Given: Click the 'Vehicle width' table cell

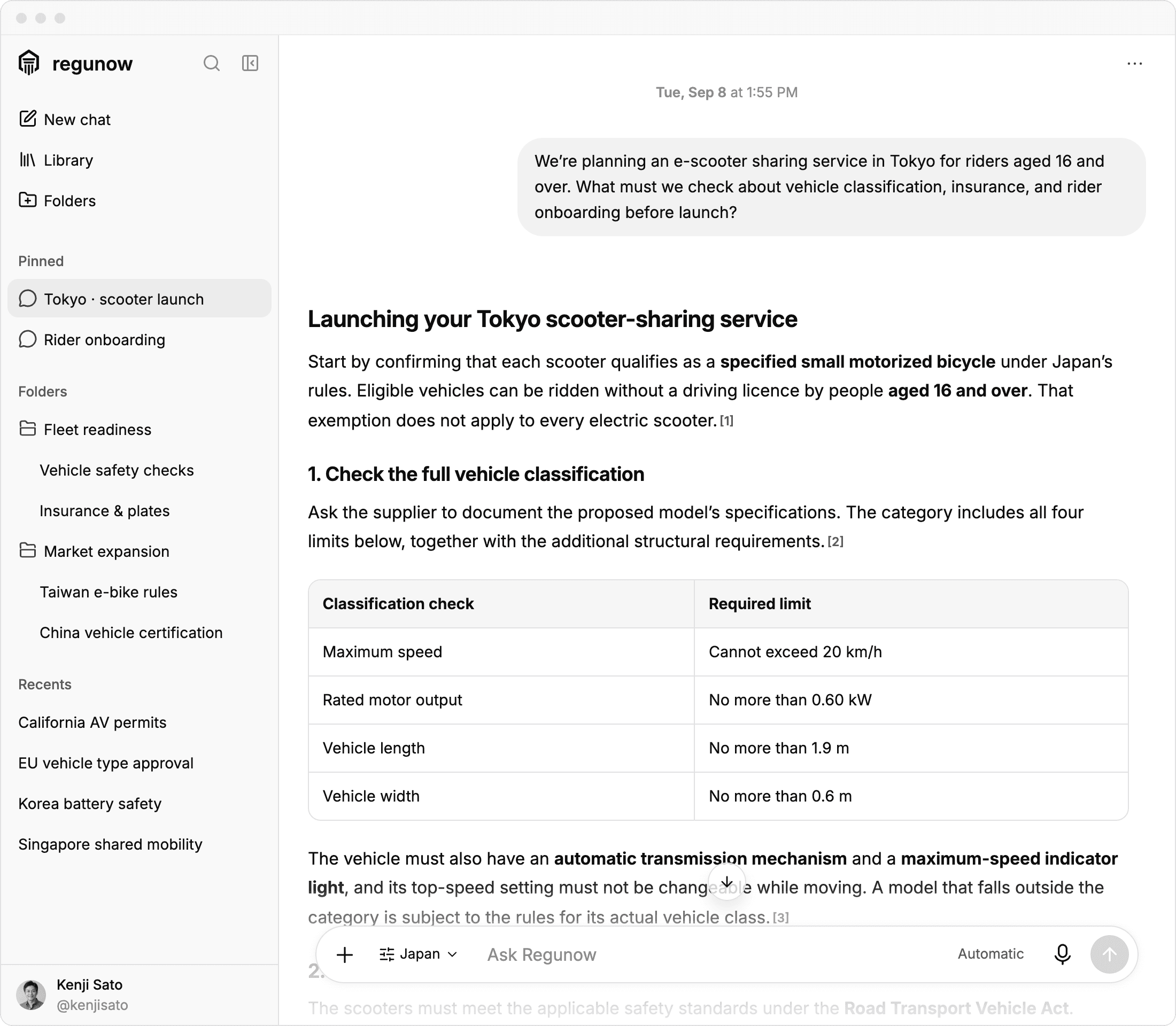Looking at the screenshot, I should click(x=501, y=796).
